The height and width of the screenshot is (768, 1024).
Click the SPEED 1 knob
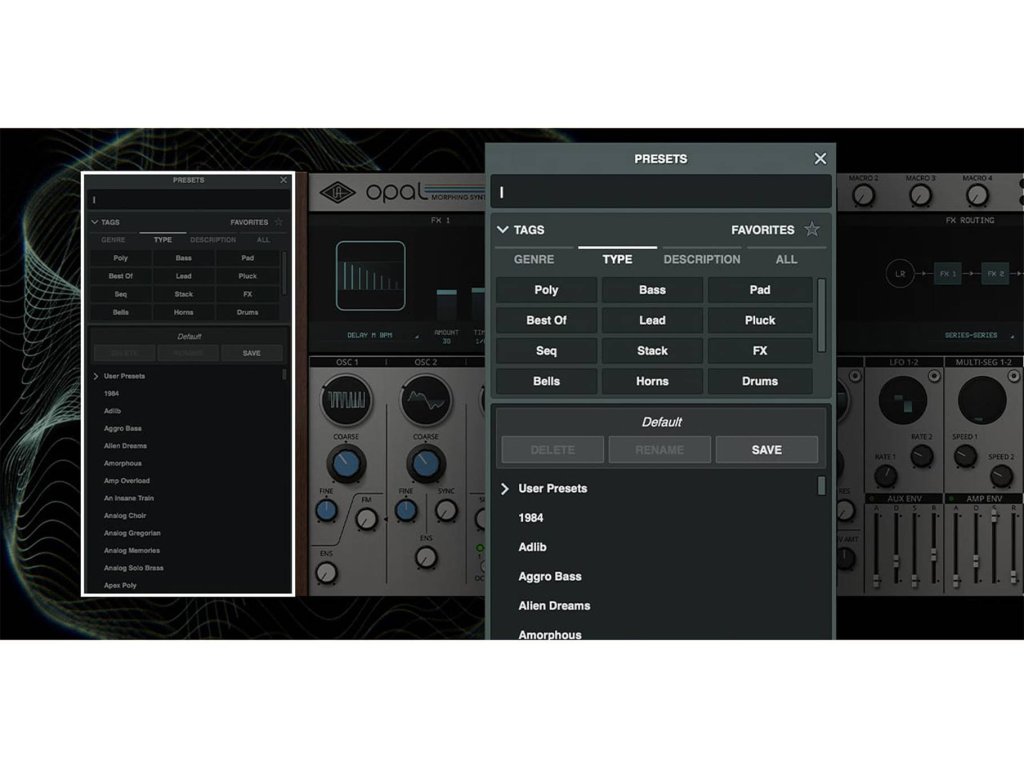click(965, 455)
